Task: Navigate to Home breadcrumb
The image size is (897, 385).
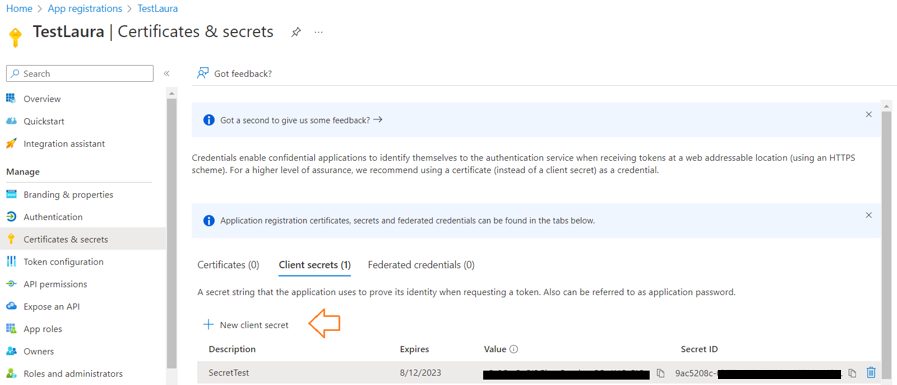Action: coord(19,9)
